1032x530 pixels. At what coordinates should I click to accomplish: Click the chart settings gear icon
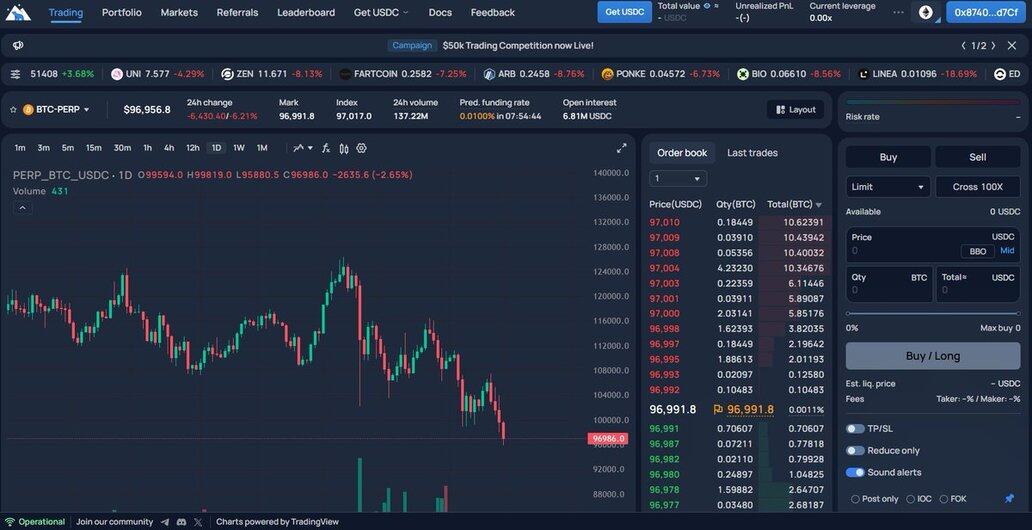(361, 148)
